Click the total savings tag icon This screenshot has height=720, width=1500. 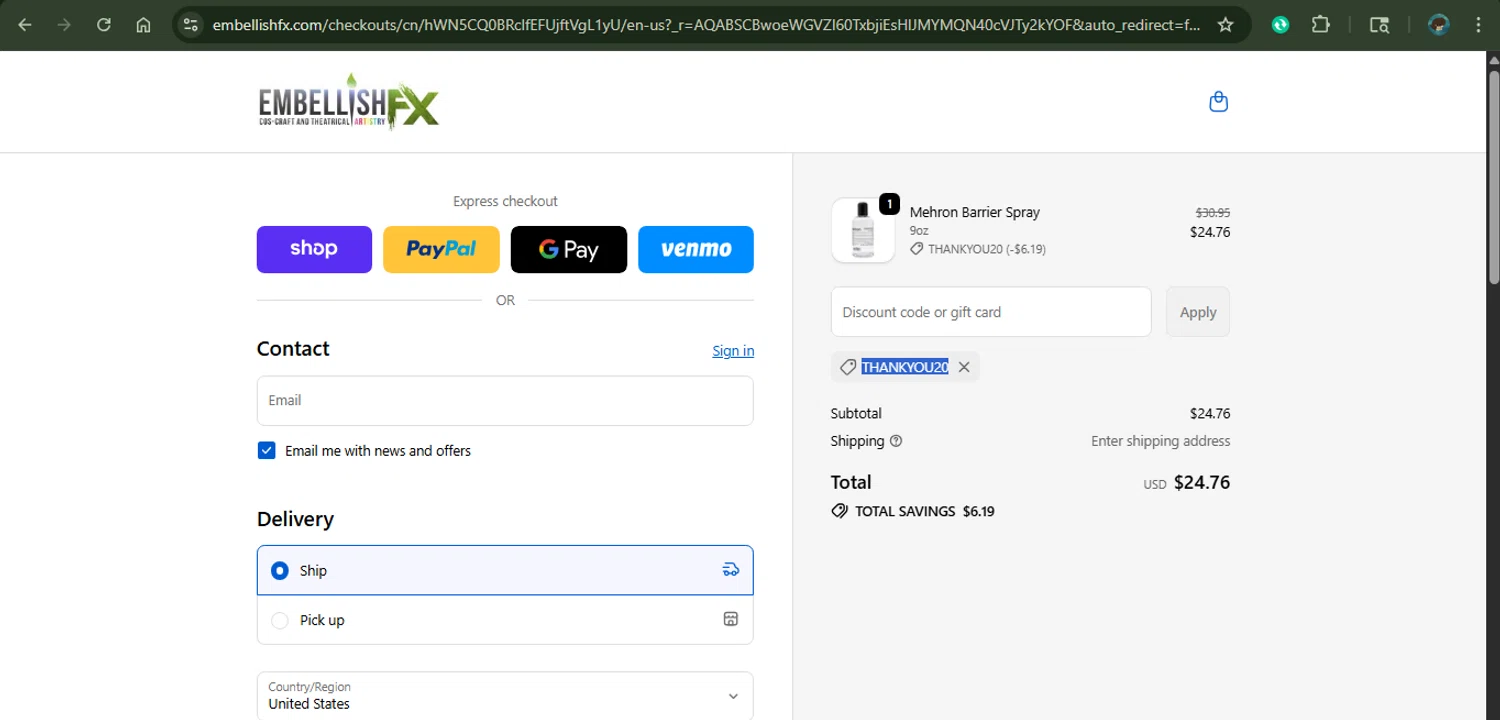point(839,511)
